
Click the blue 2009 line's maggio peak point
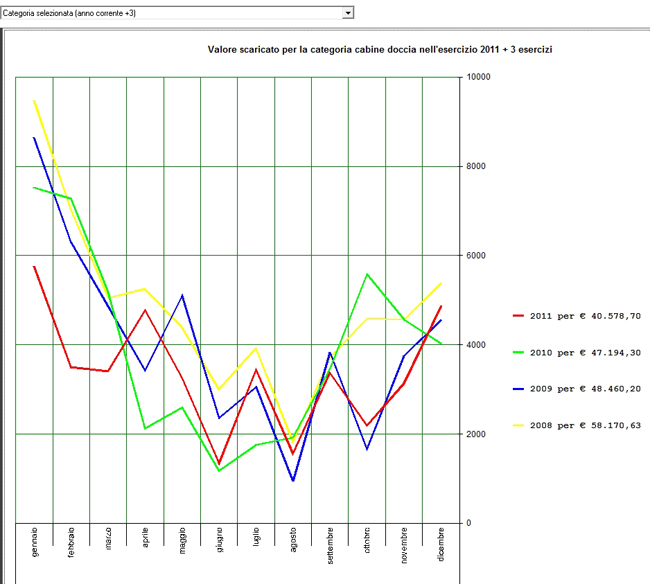pos(182,295)
